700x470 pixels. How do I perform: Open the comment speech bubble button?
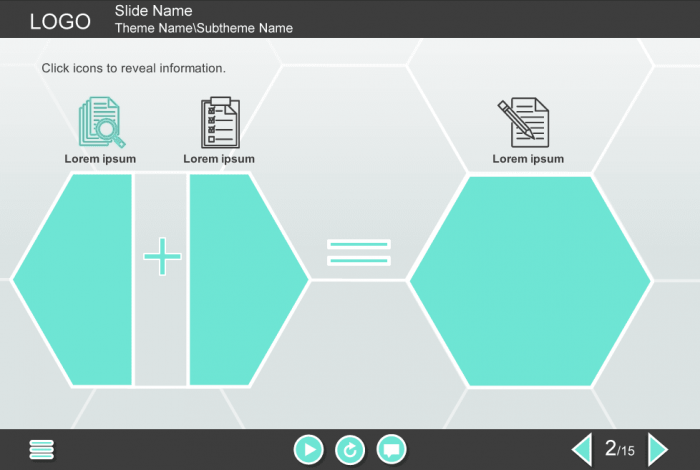392,449
